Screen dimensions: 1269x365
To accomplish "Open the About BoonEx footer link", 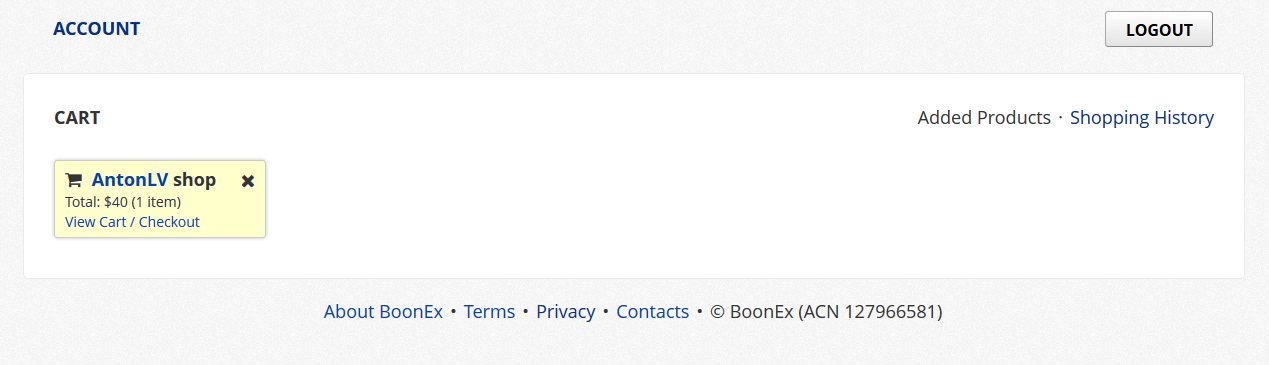I will click(x=383, y=311).
